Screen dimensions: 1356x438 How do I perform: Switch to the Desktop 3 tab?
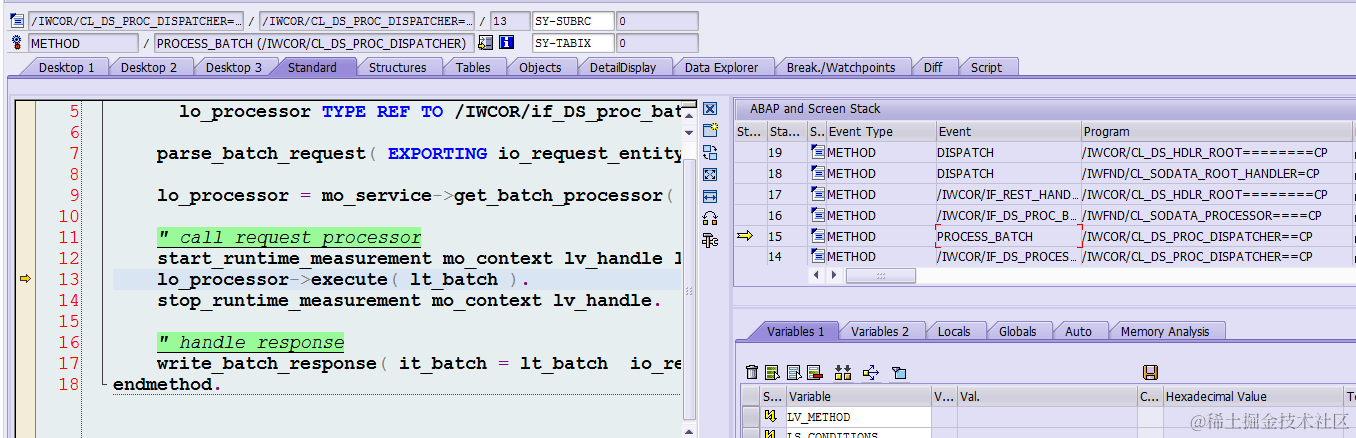coord(234,67)
